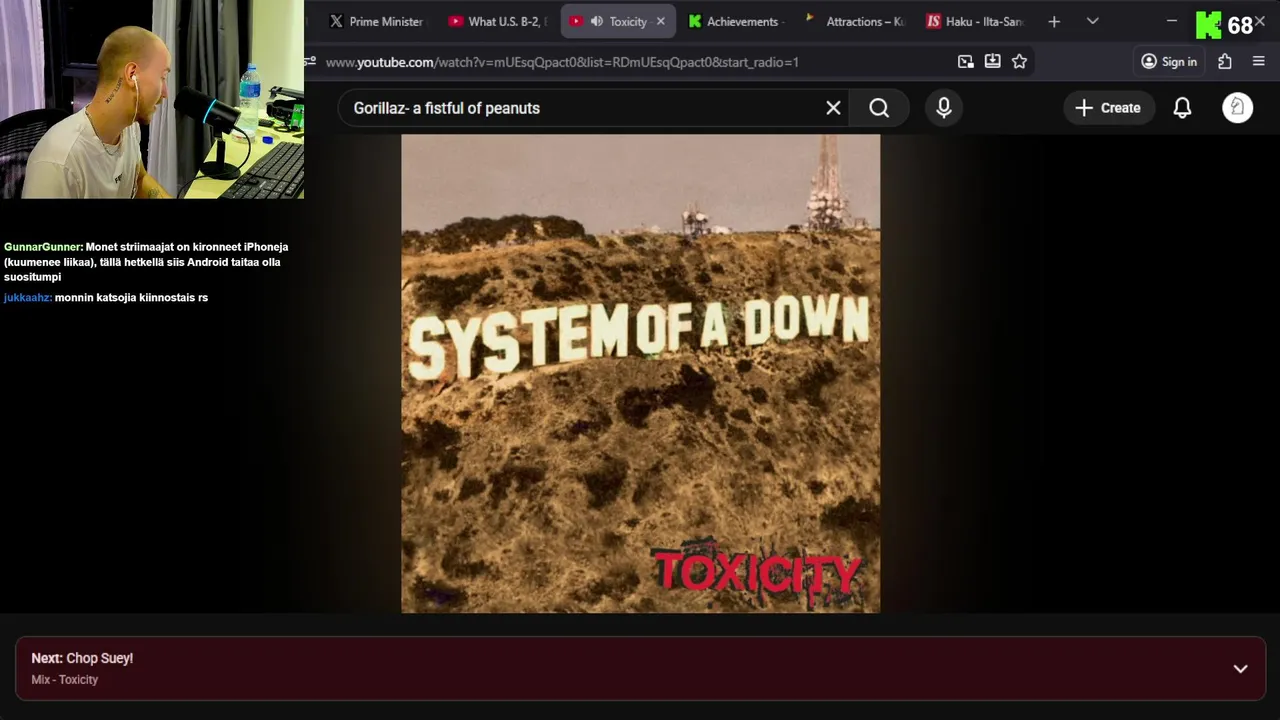Viewport: 1280px width, 720px height.
Task: Open YouTube notifications bell
Action: [x=1182, y=108]
